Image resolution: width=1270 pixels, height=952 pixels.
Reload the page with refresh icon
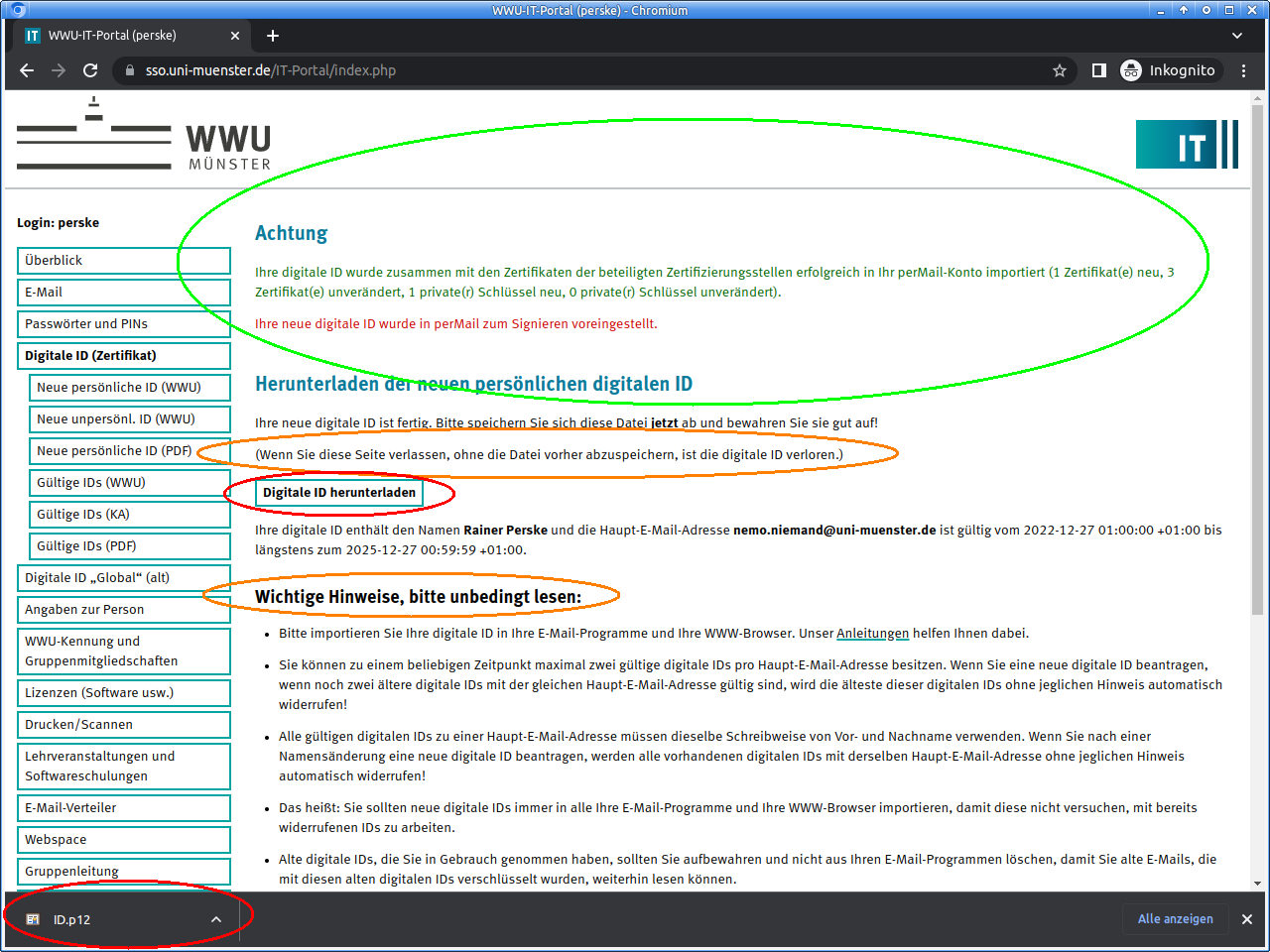[x=90, y=70]
